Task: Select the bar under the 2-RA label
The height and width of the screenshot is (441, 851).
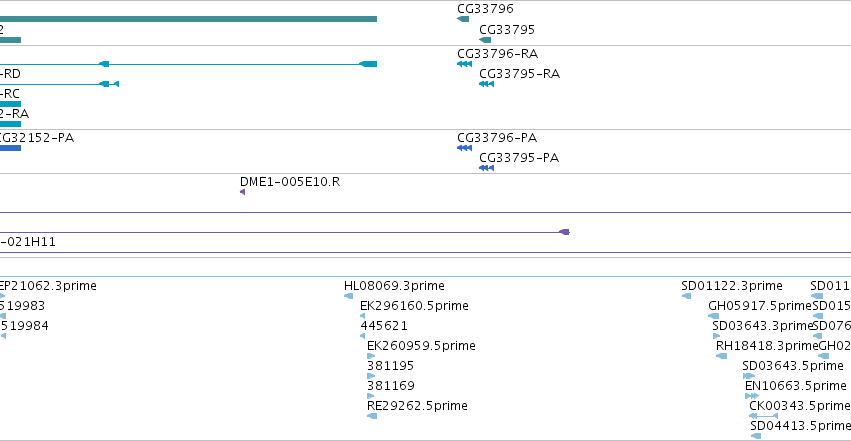Action: (x=10, y=124)
